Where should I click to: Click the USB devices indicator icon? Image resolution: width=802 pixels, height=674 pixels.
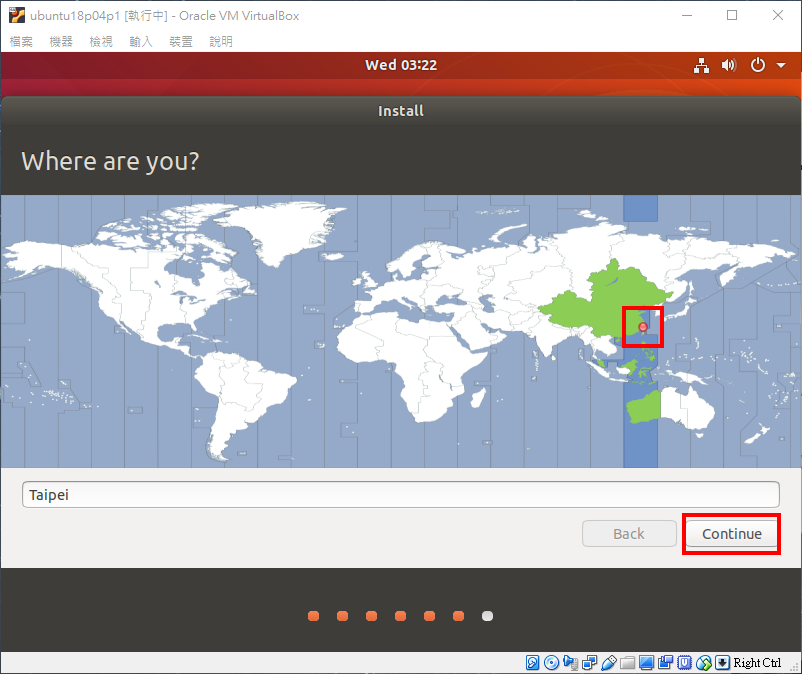(x=609, y=663)
